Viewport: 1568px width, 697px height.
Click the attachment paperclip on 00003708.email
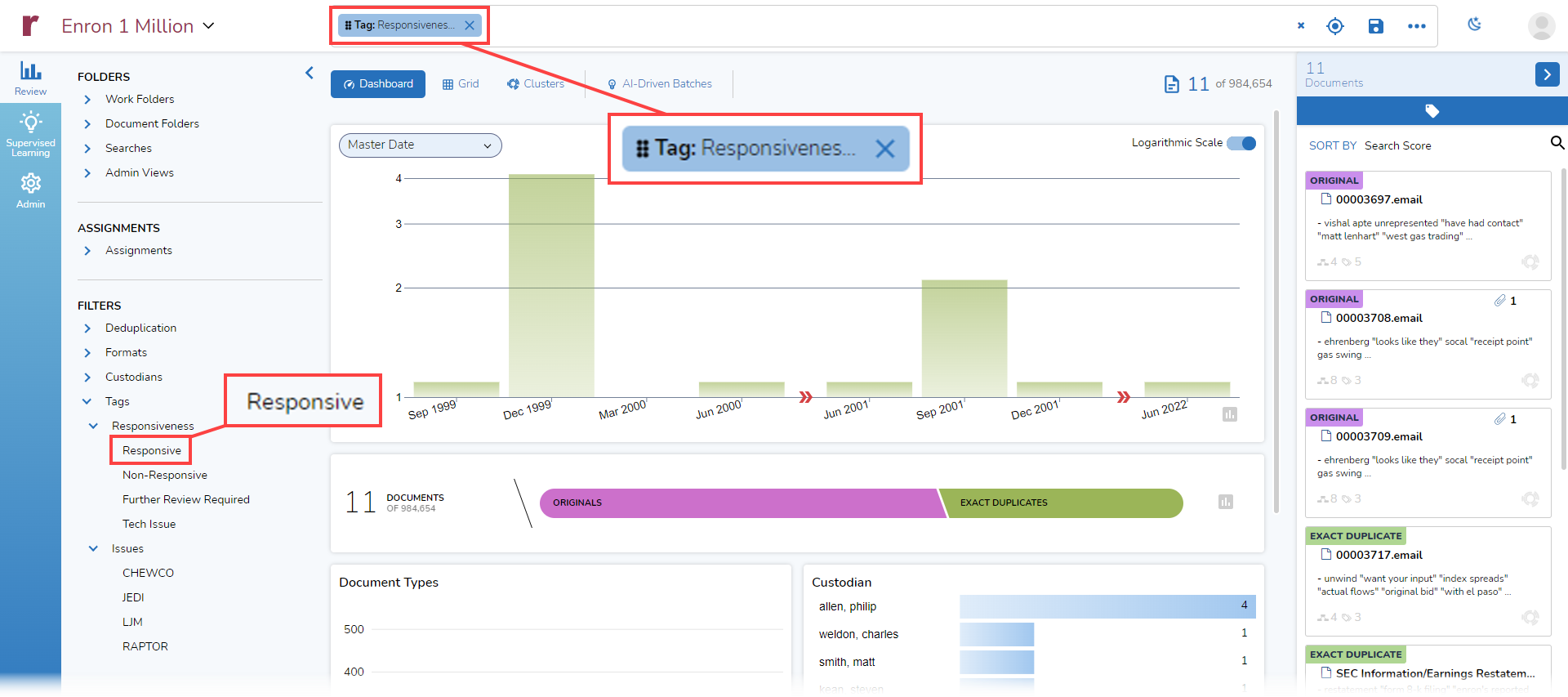[x=1500, y=301]
